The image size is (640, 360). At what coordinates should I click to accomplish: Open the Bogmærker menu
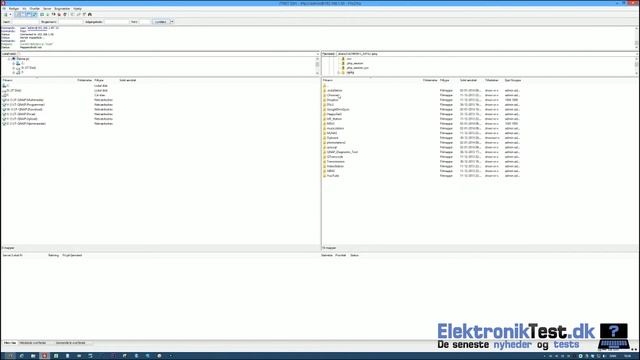[x=62, y=9]
